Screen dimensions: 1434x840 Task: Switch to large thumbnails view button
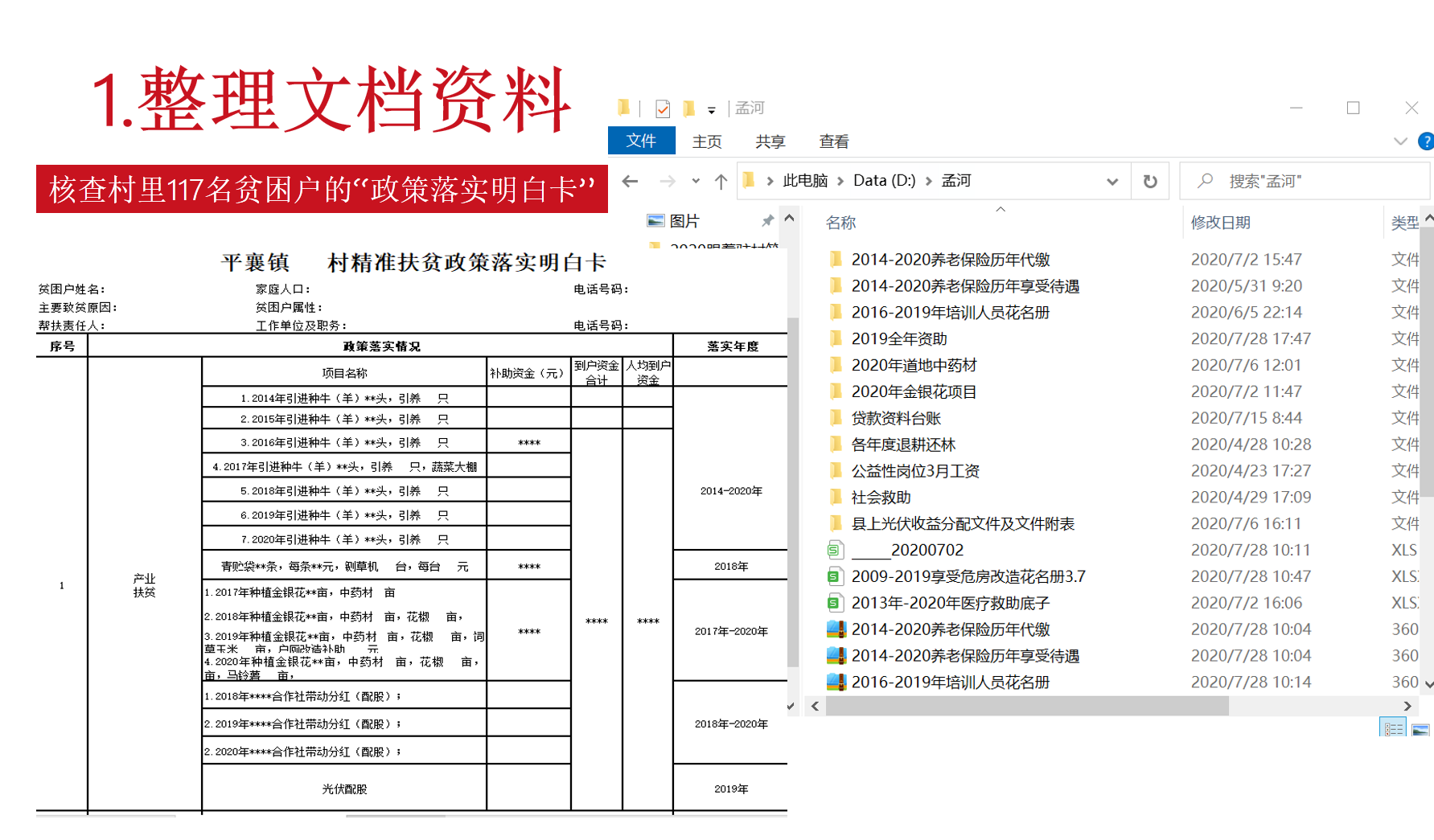coord(1421,729)
